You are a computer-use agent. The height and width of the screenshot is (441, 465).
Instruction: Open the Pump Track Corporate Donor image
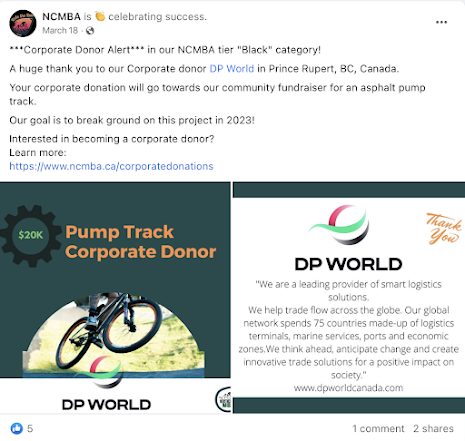click(x=115, y=298)
